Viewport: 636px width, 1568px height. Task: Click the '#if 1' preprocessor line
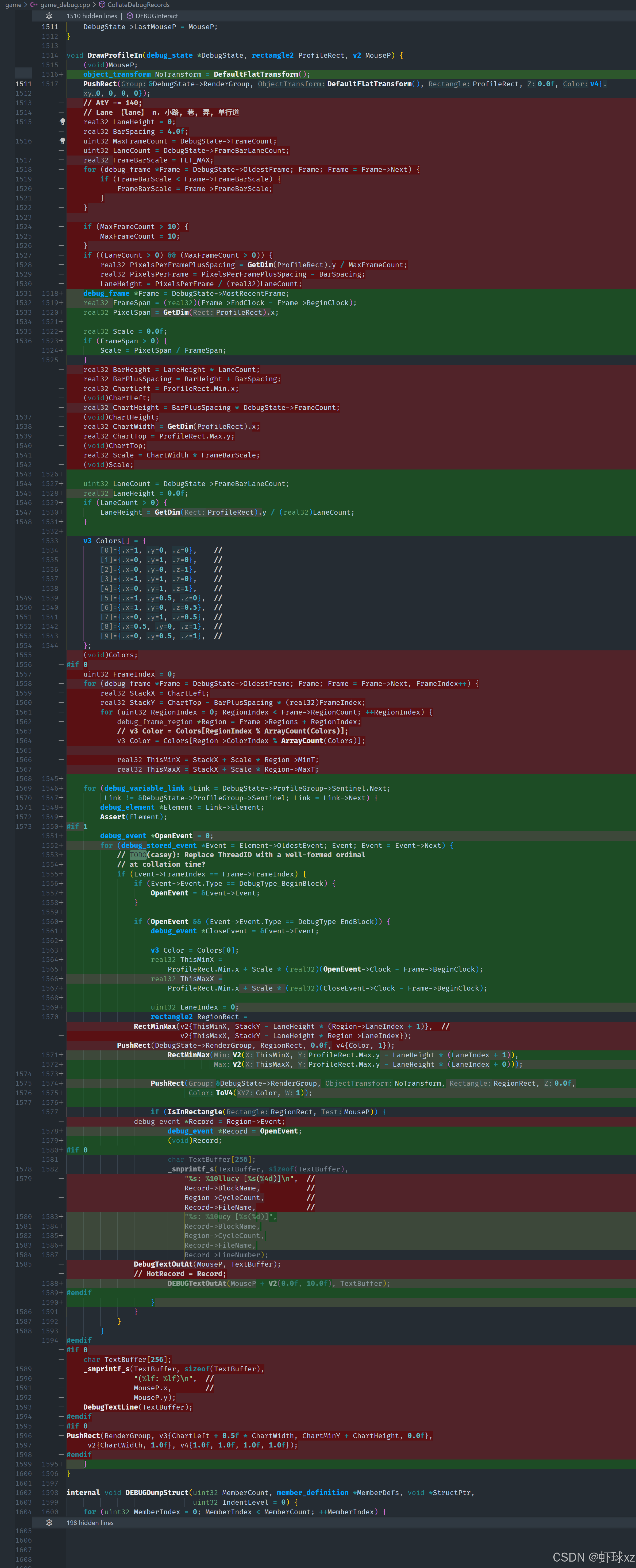pyautogui.click(x=77, y=826)
